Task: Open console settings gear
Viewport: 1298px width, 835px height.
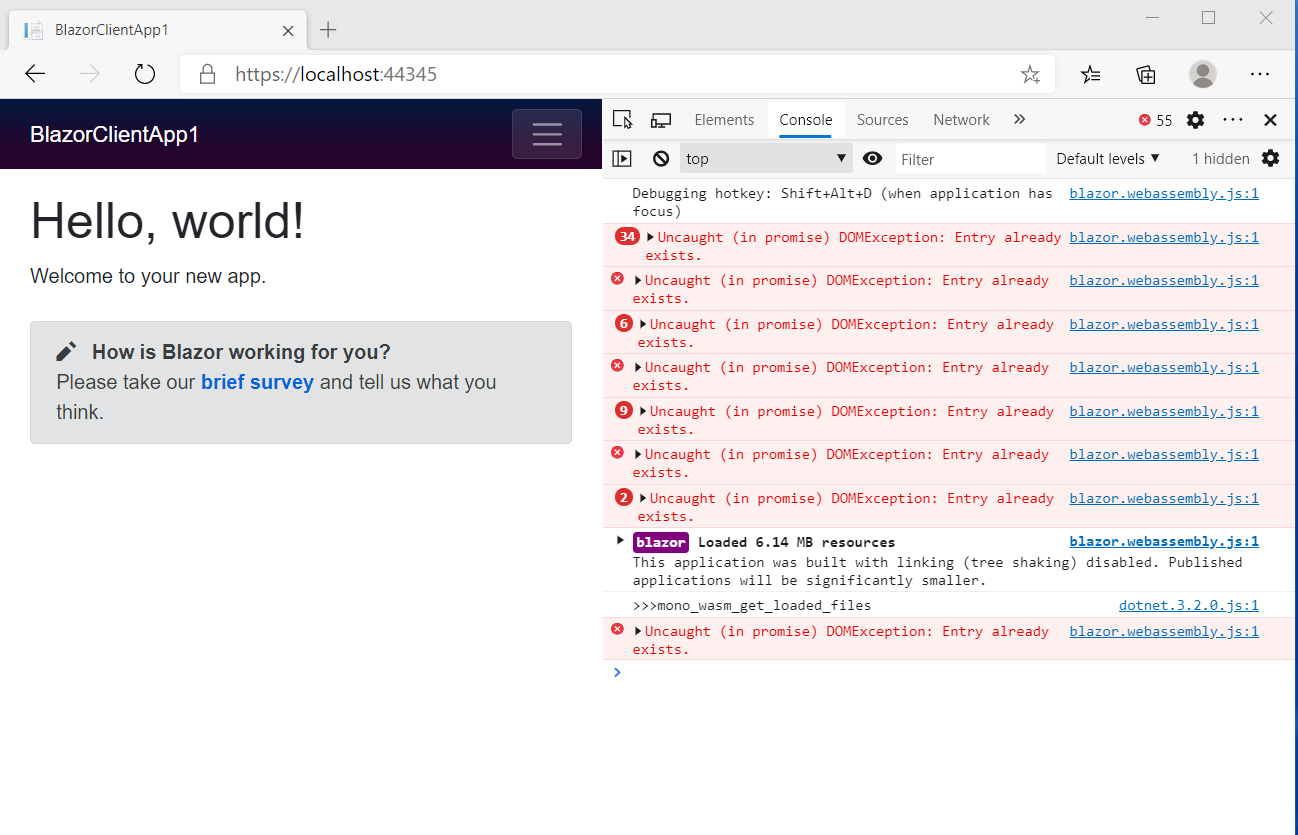Action: pyautogui.click(x=1269, y=158)
